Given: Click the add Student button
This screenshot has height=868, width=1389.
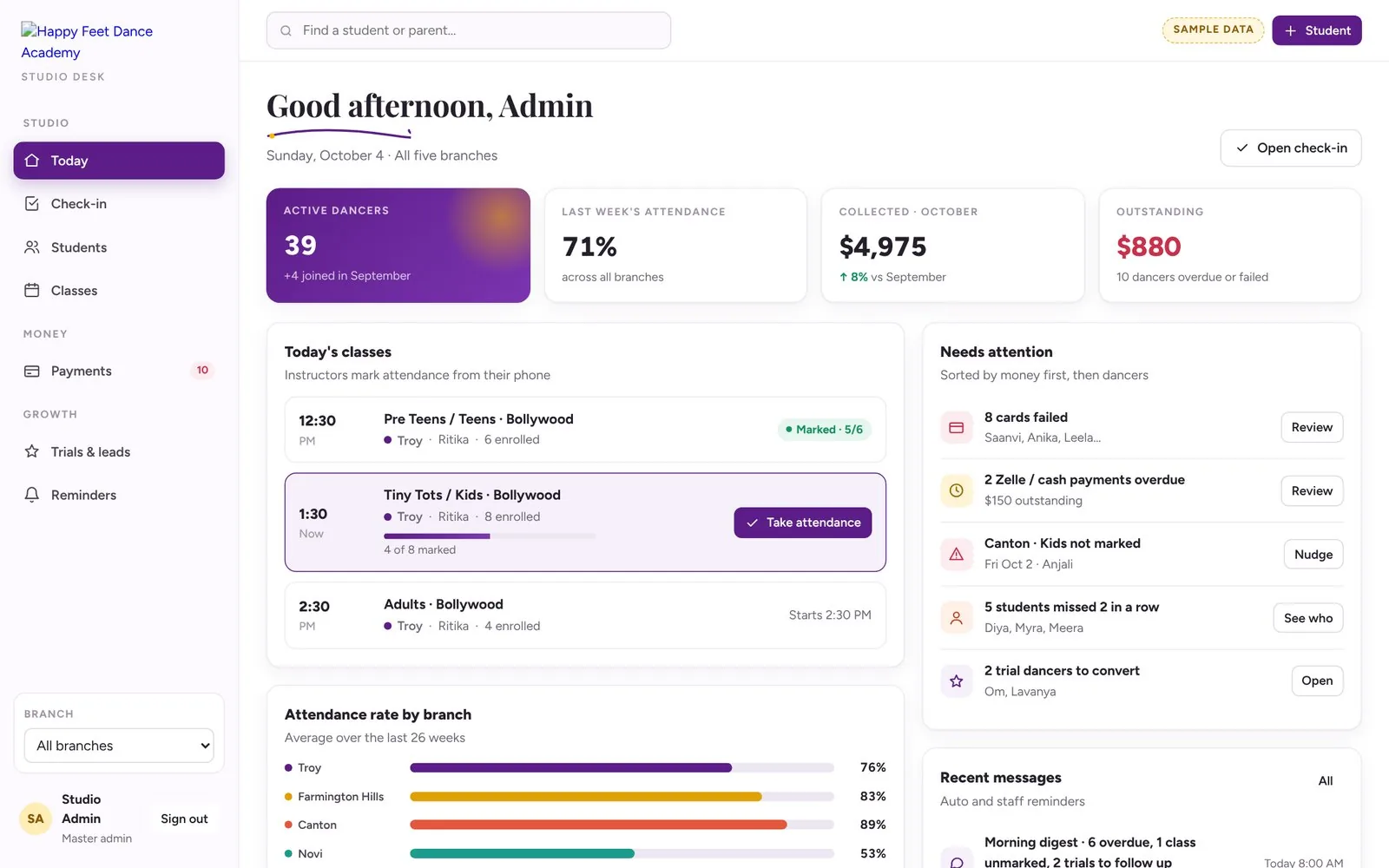Looking at the screenshot, I should pyautogui.click(x=1317, y=30).
